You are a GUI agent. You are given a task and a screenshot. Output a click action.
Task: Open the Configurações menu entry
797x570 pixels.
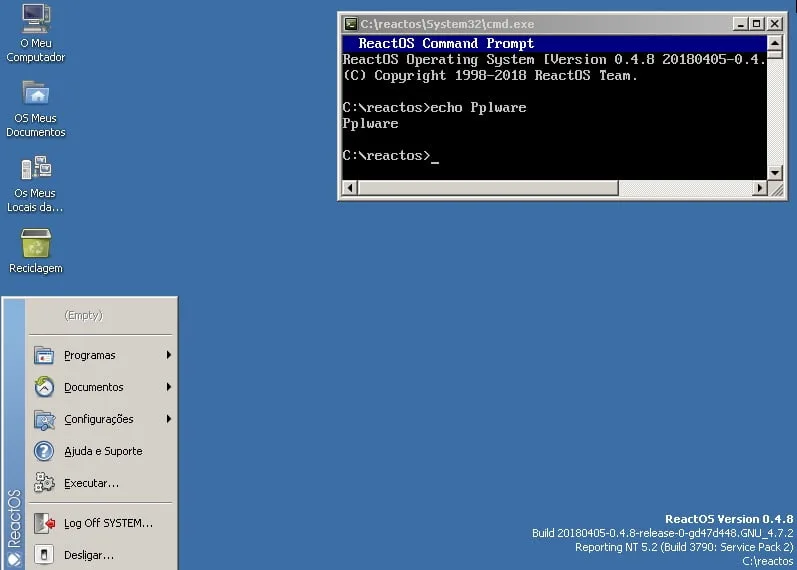coord(101,419)
